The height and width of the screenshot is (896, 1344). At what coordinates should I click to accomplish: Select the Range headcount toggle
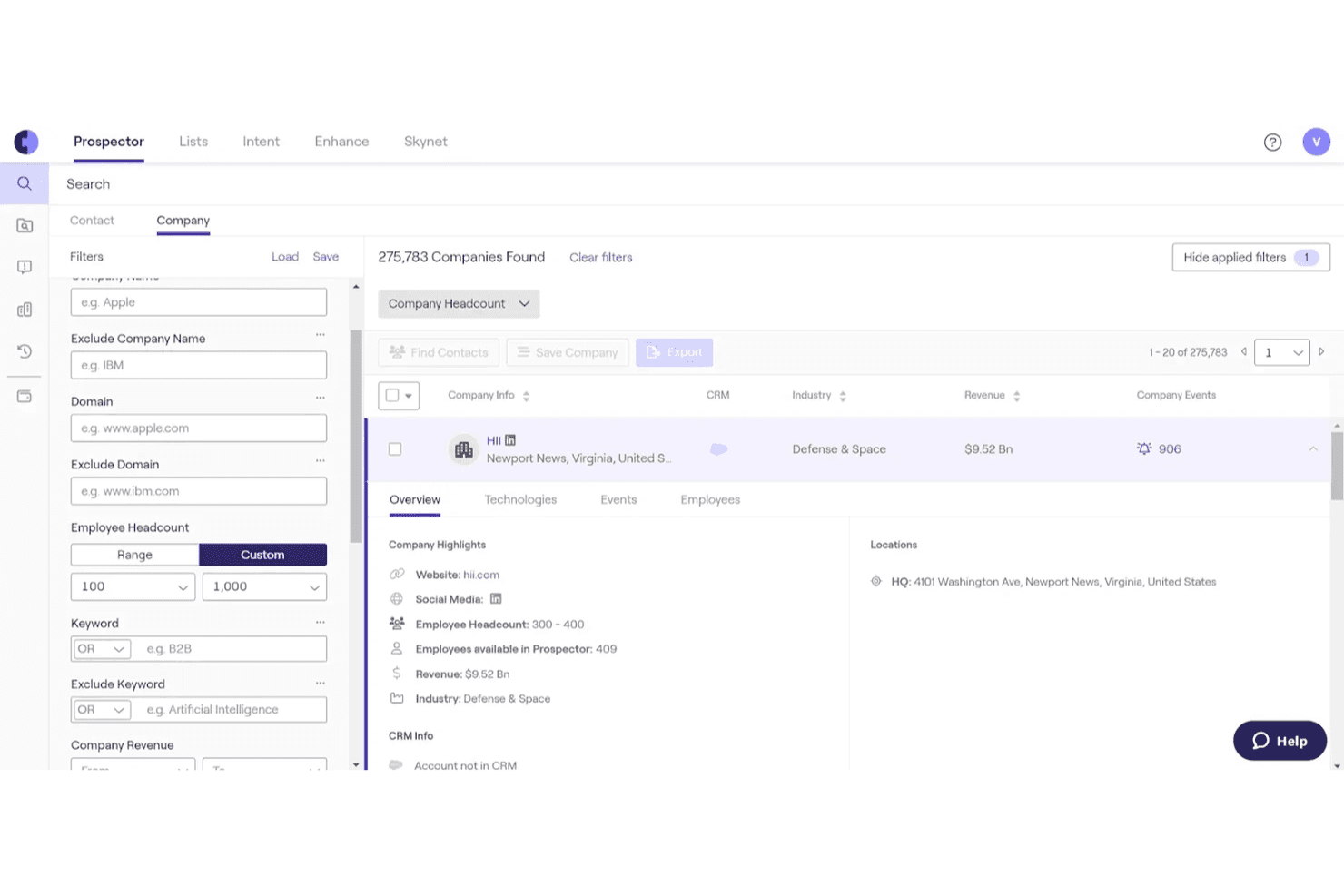(x=134, y=555)
